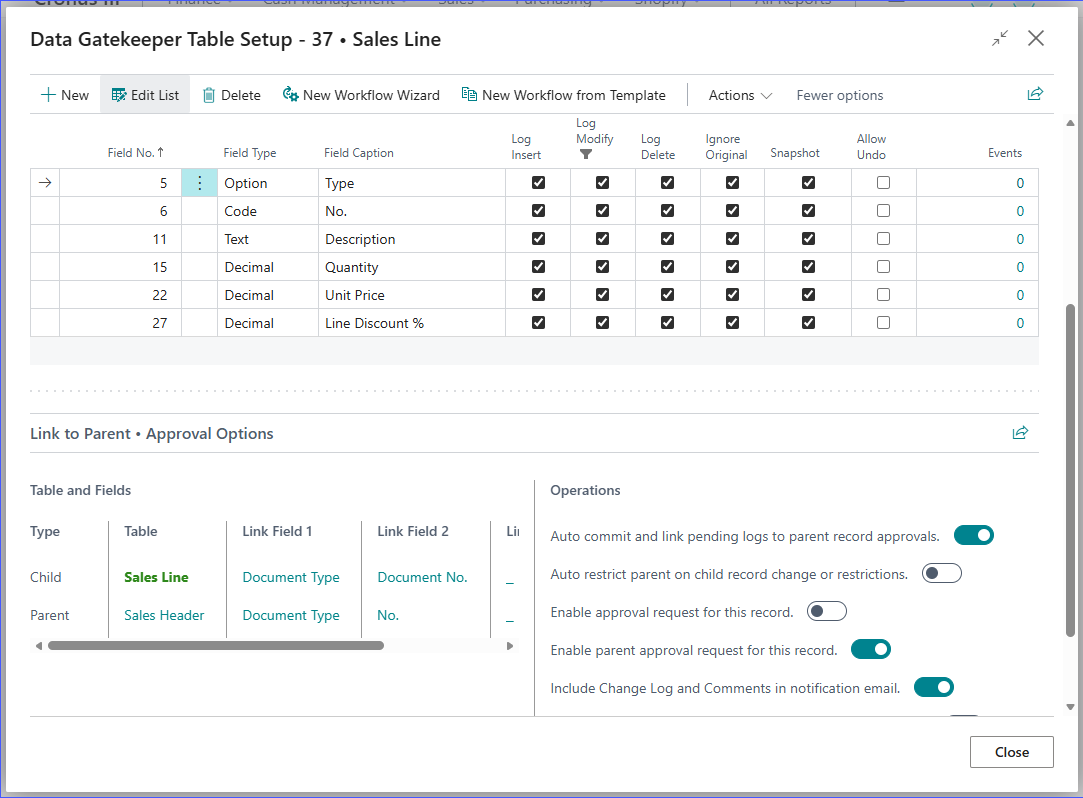Check Allow Undo for Unit Price

[883, 295]
